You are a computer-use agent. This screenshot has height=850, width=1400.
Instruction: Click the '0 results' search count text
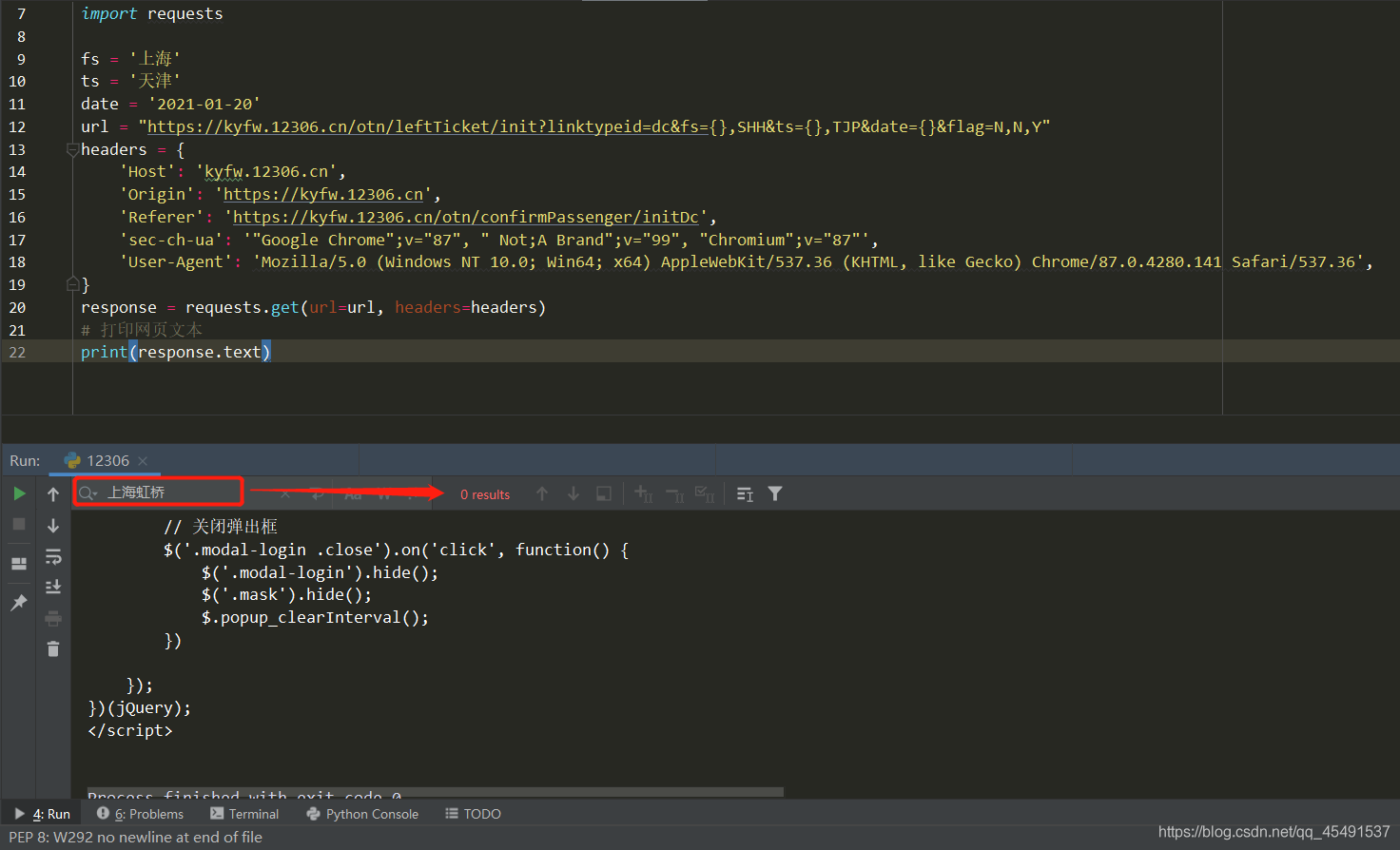point(485,494)
